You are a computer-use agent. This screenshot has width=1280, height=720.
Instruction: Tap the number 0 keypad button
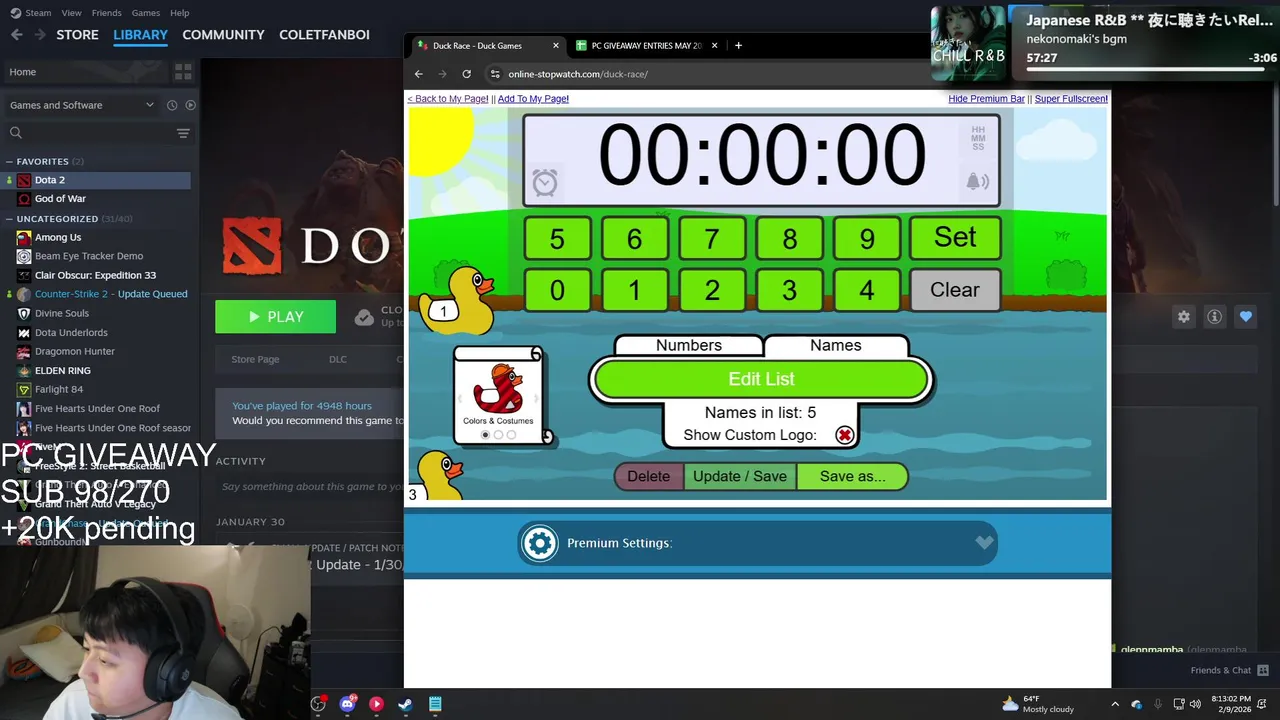tap(557, 290)
